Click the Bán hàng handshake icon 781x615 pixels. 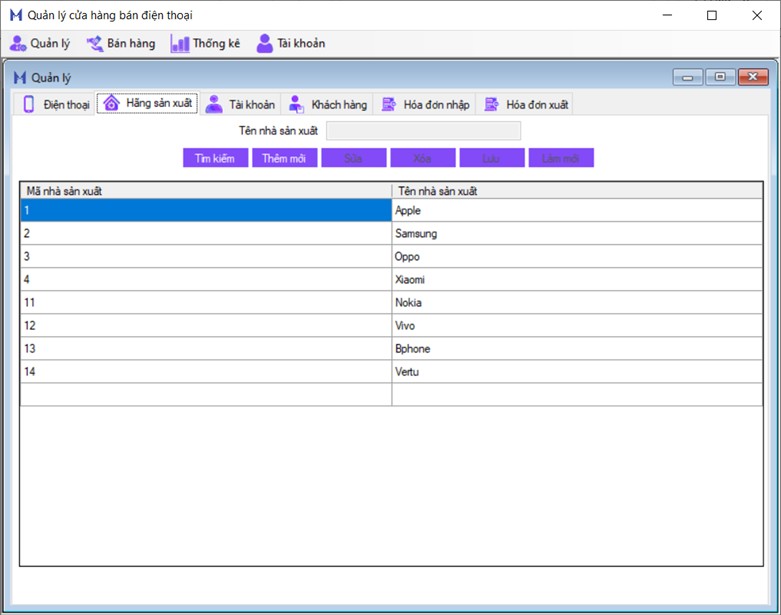[x=95, y=43]
